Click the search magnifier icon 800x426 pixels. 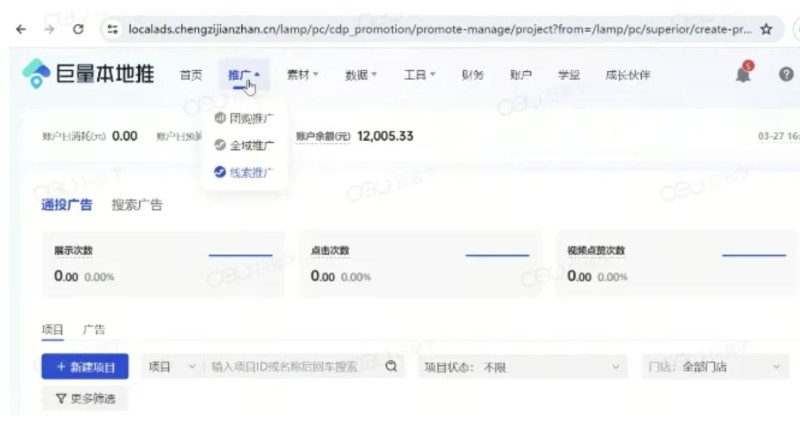click(x=391, y=366)
